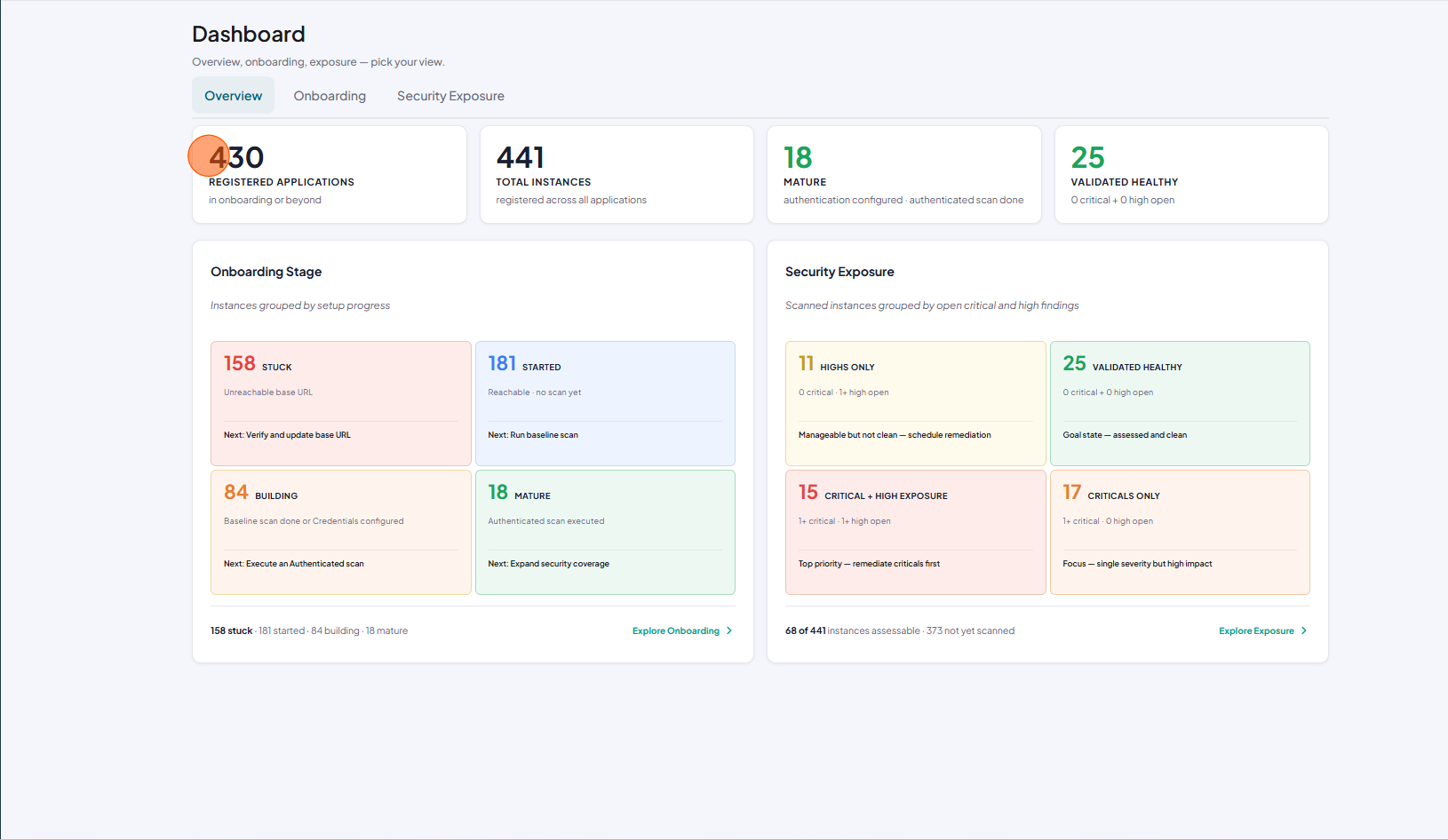
Task: Open the 18 Mature summary stat card
Action: [x=904, y=175]
